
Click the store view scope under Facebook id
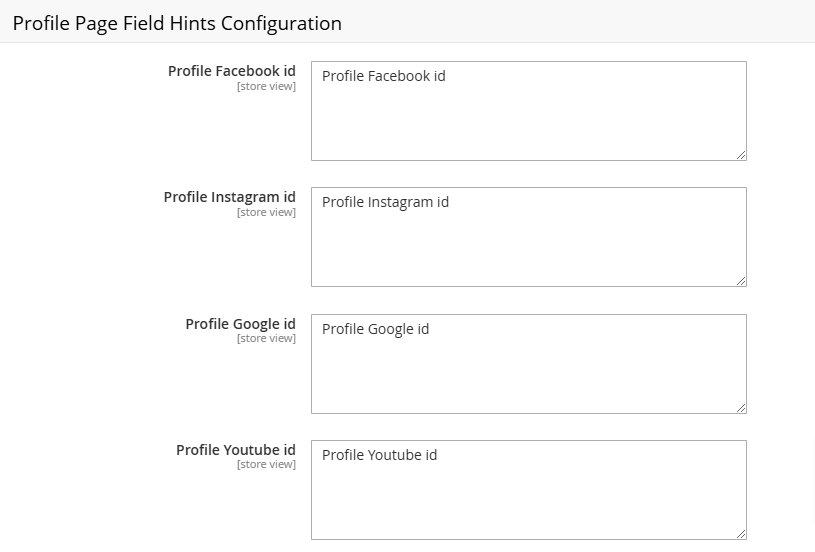(266, 86)
